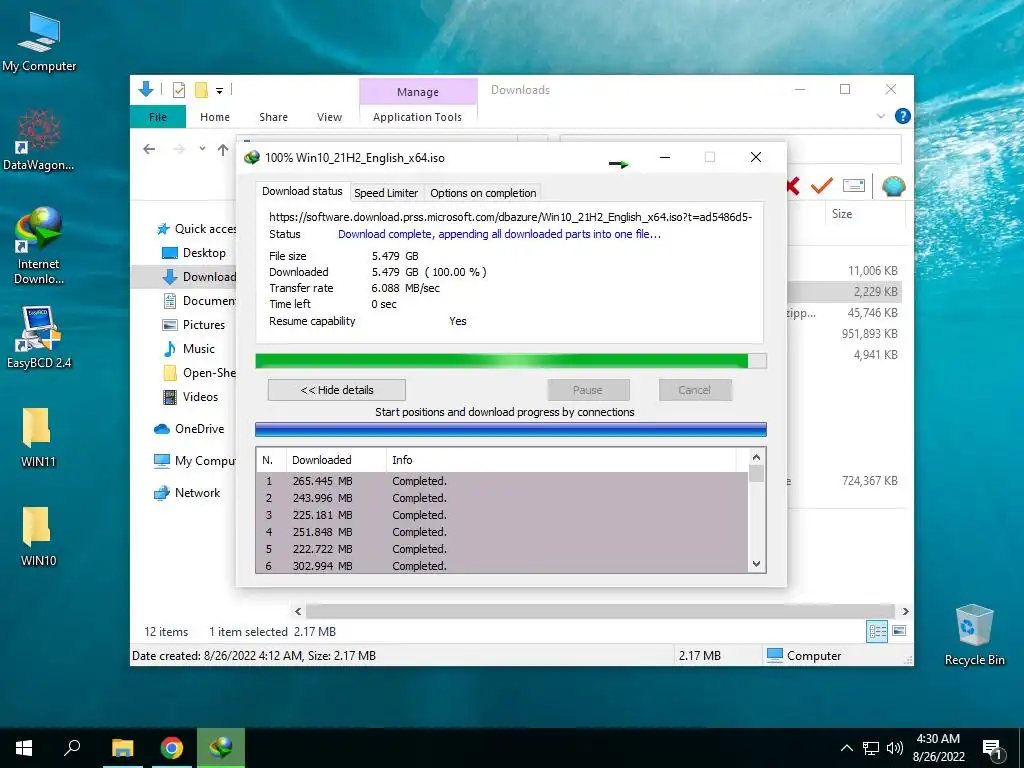The width and height of the screenshot is (1024, 768).
Task: Open My Computer desktop icon
Action: pyautogui.click(x=39, y=42)
